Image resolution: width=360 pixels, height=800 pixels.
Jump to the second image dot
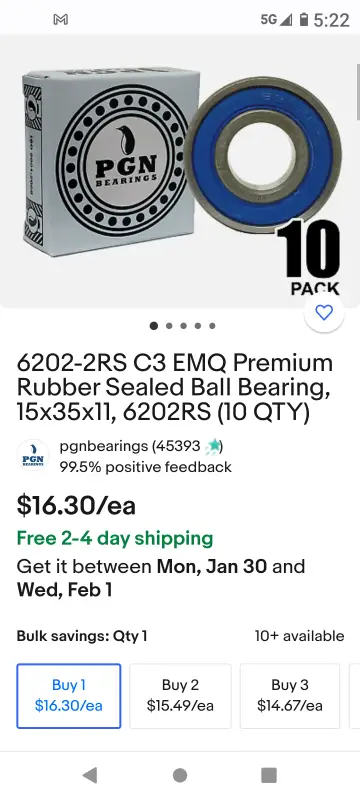tap(169, 326)
